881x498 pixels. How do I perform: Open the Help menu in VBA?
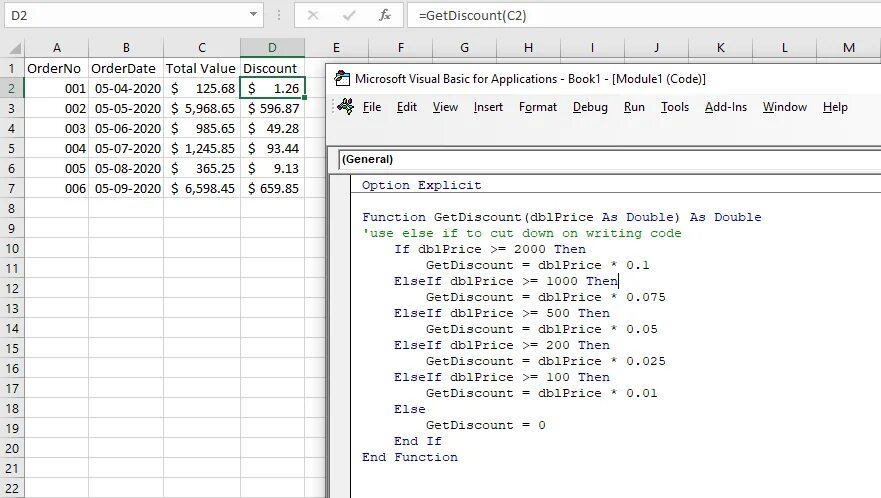[x=835, y=107]
